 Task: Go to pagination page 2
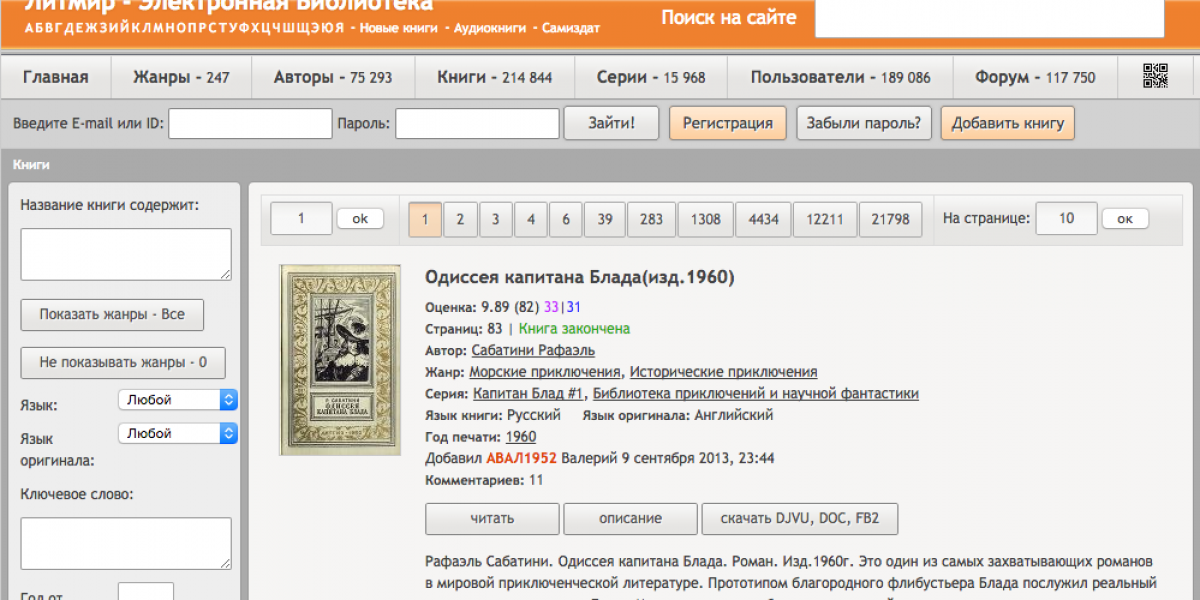(460, 219)
